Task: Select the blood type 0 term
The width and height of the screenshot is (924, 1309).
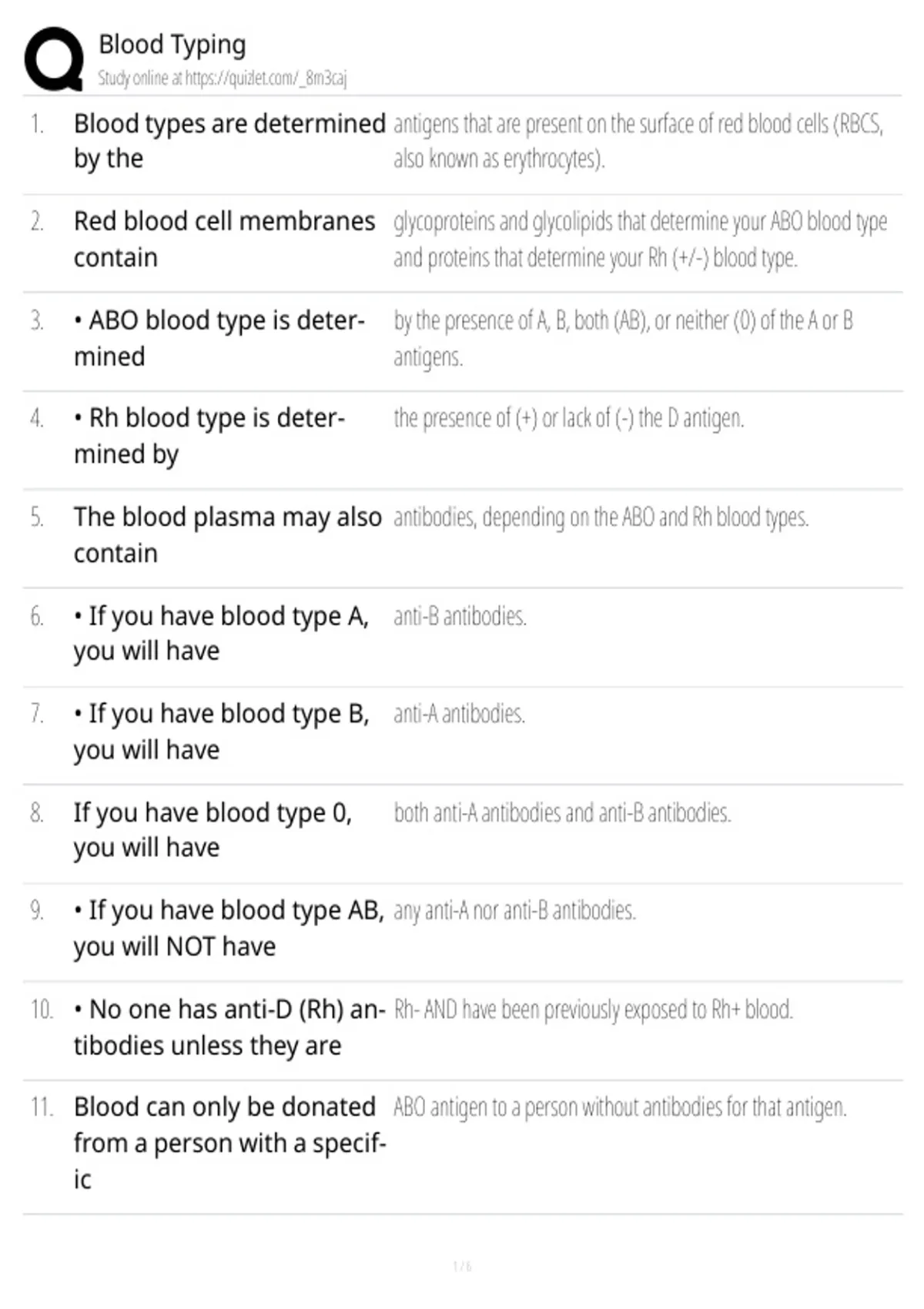Action: coord(213,829)
